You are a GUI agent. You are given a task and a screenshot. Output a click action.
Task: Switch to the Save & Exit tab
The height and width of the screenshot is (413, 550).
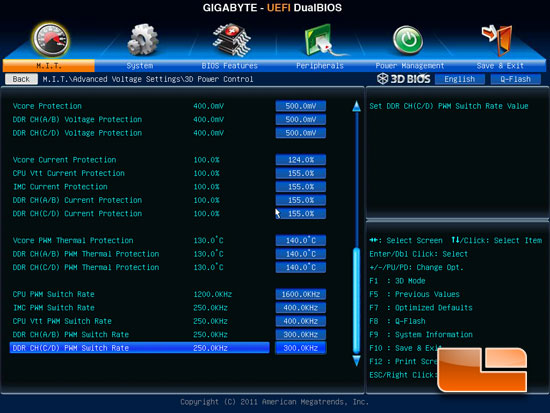tap(500, 66)
